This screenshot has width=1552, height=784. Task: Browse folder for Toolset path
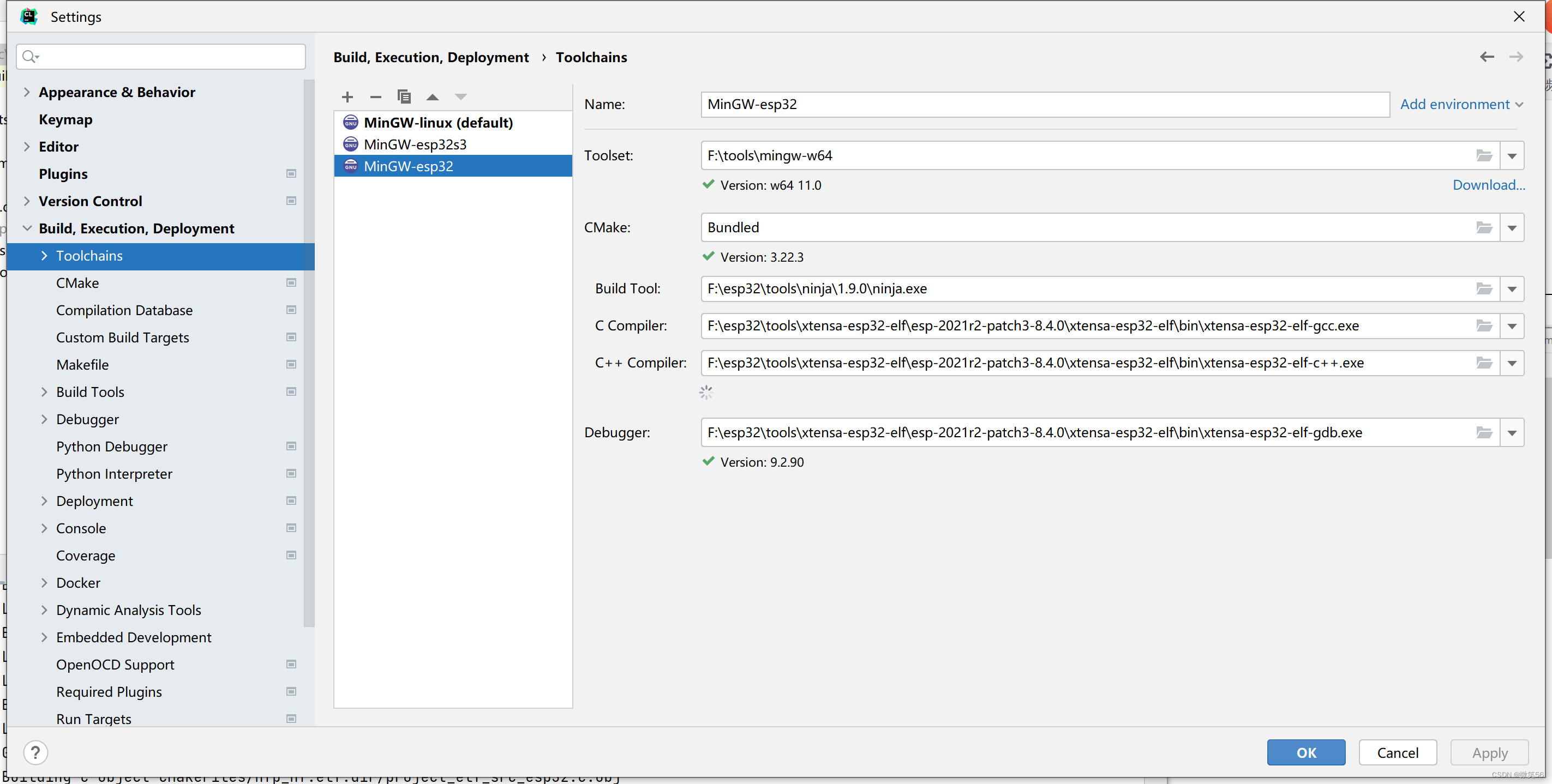[1484, 156]
